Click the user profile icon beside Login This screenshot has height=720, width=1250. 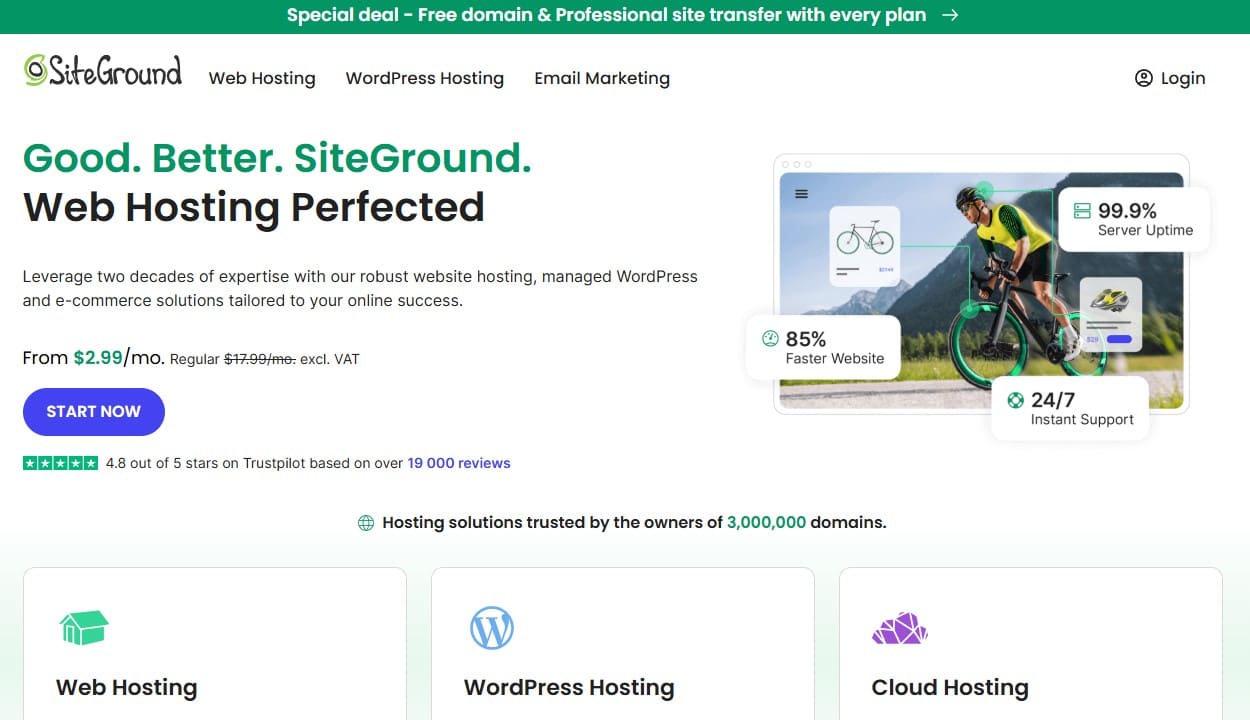[1144, 78]
